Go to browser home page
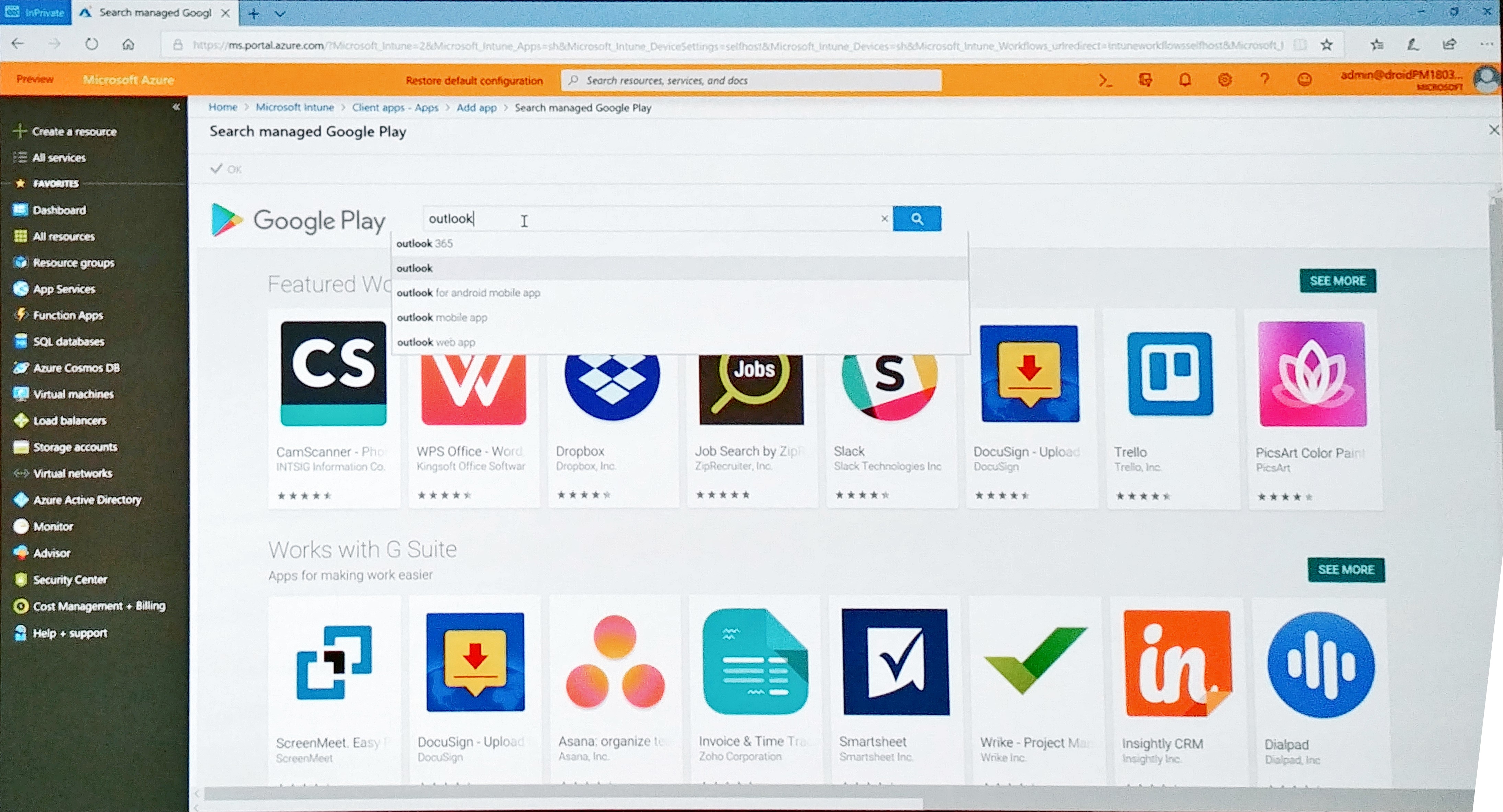The image size is (1503, 812). pos(128,44)
